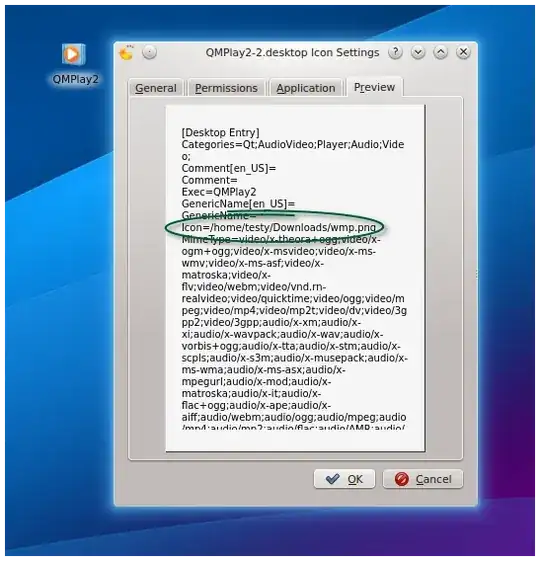Click the [Desktop Entry] header line

(220, 133)
